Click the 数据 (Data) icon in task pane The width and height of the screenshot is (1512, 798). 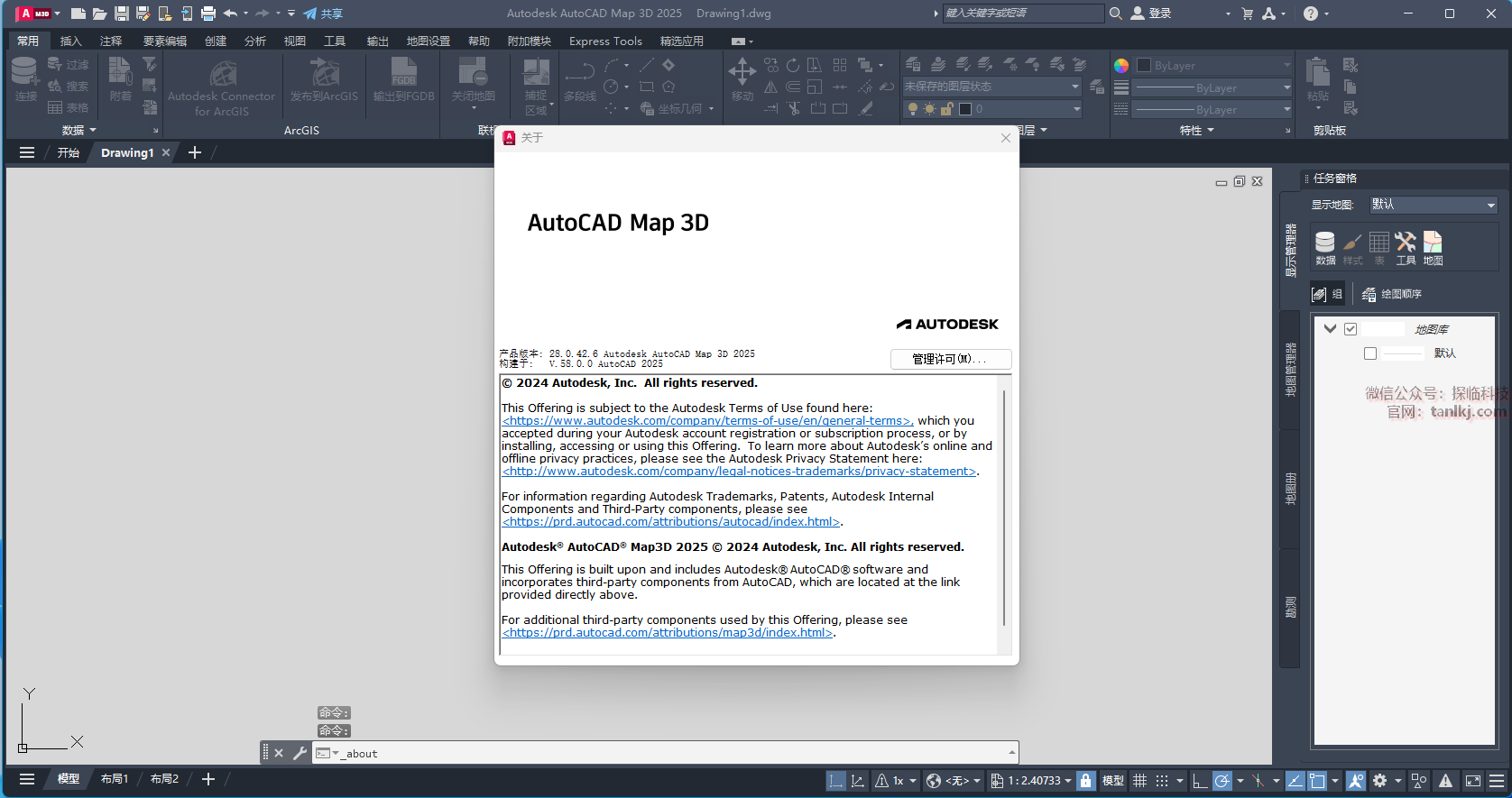tap(1324, 248)
